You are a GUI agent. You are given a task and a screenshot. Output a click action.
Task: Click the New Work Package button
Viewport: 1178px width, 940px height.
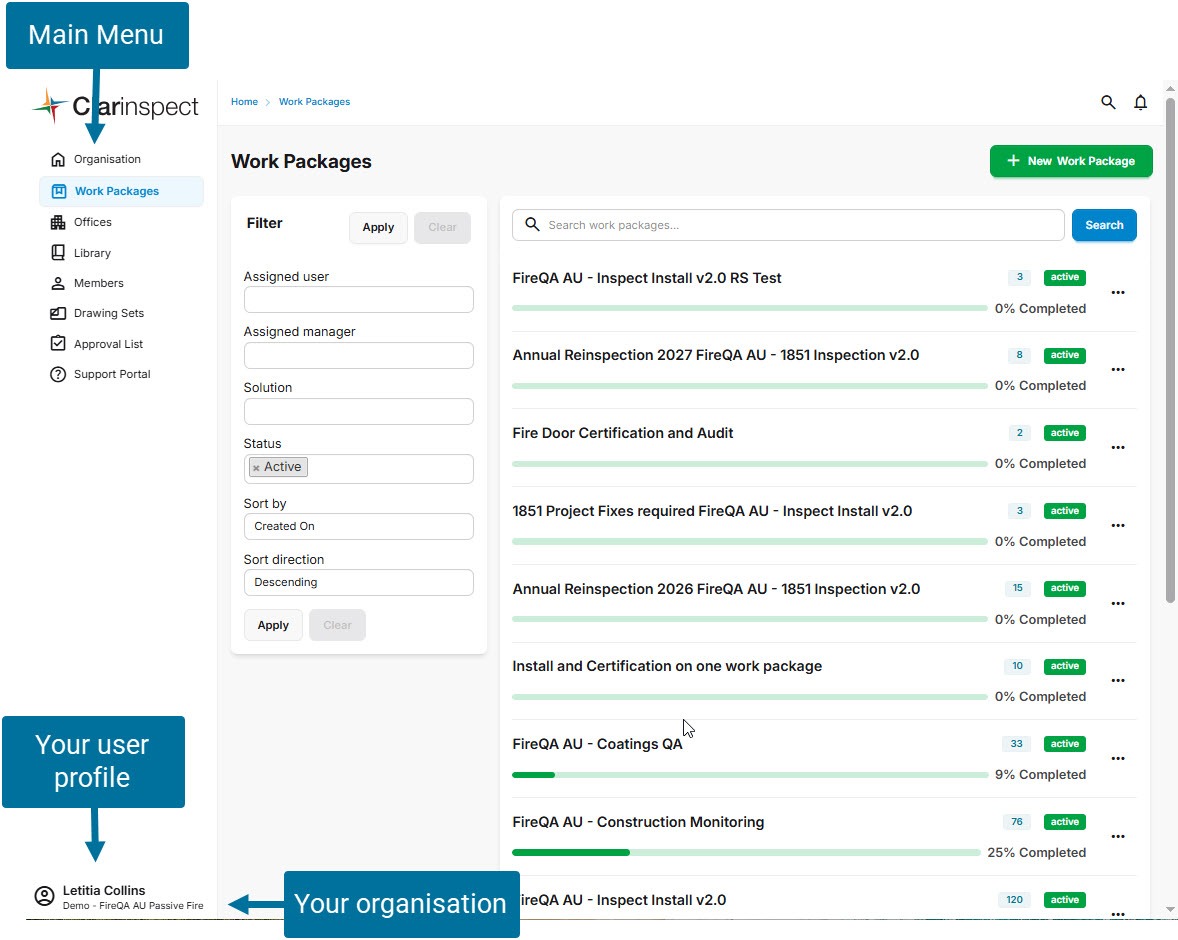click(1070, 161)
